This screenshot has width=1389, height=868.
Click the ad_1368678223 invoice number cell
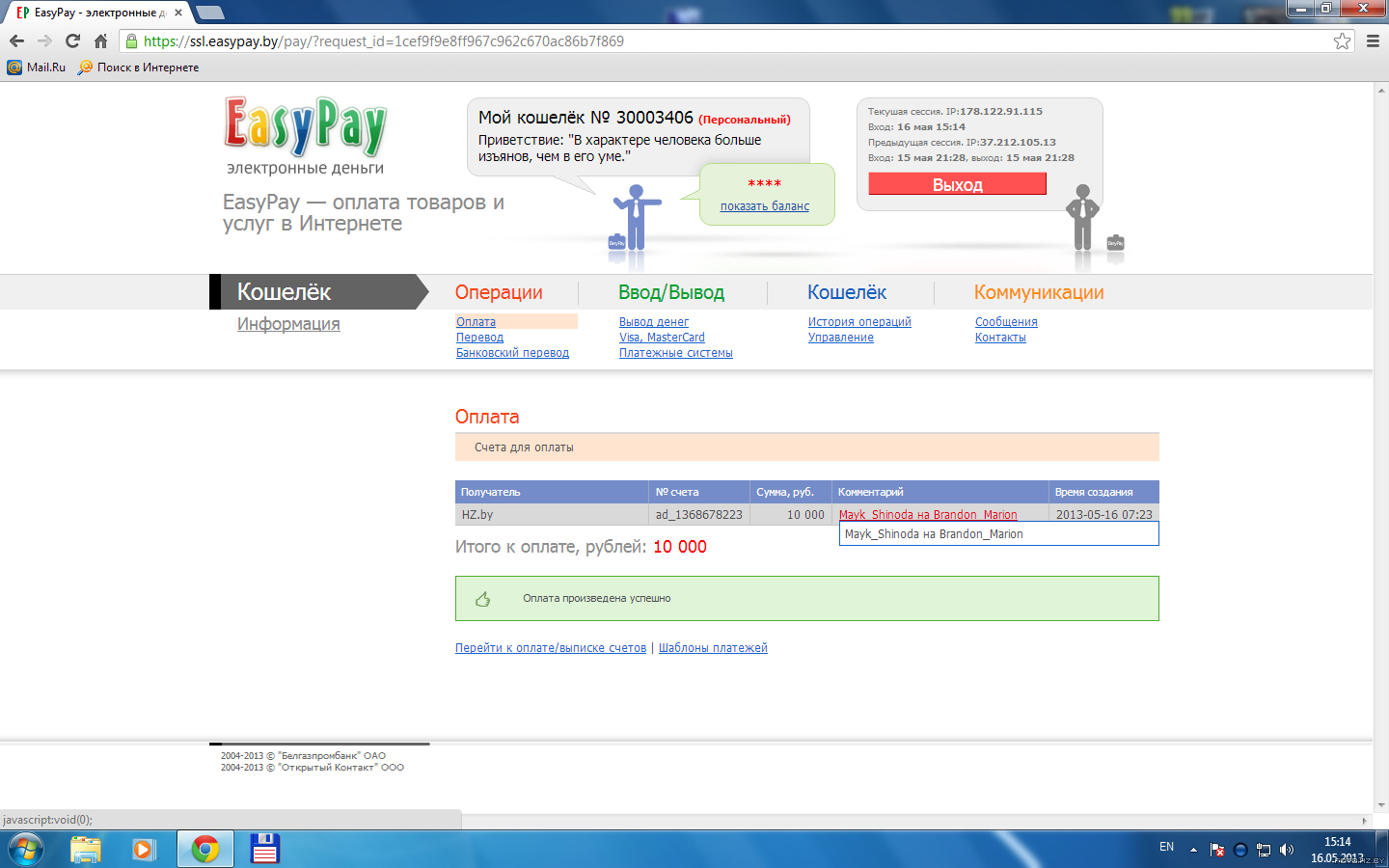coord(699,514)
